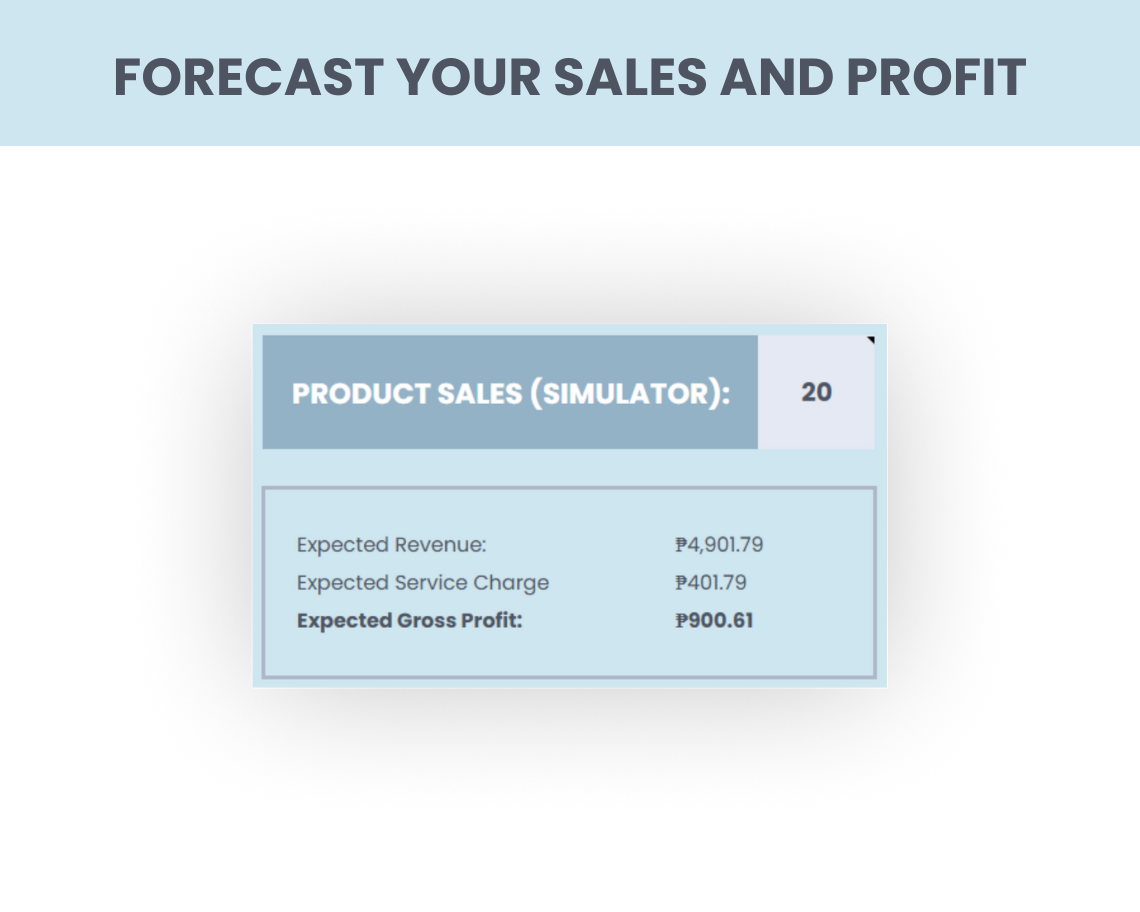Screen dimensions: 1140x912
Task: Select the ₱900.61 gross profit value
Action: [714, 621]
